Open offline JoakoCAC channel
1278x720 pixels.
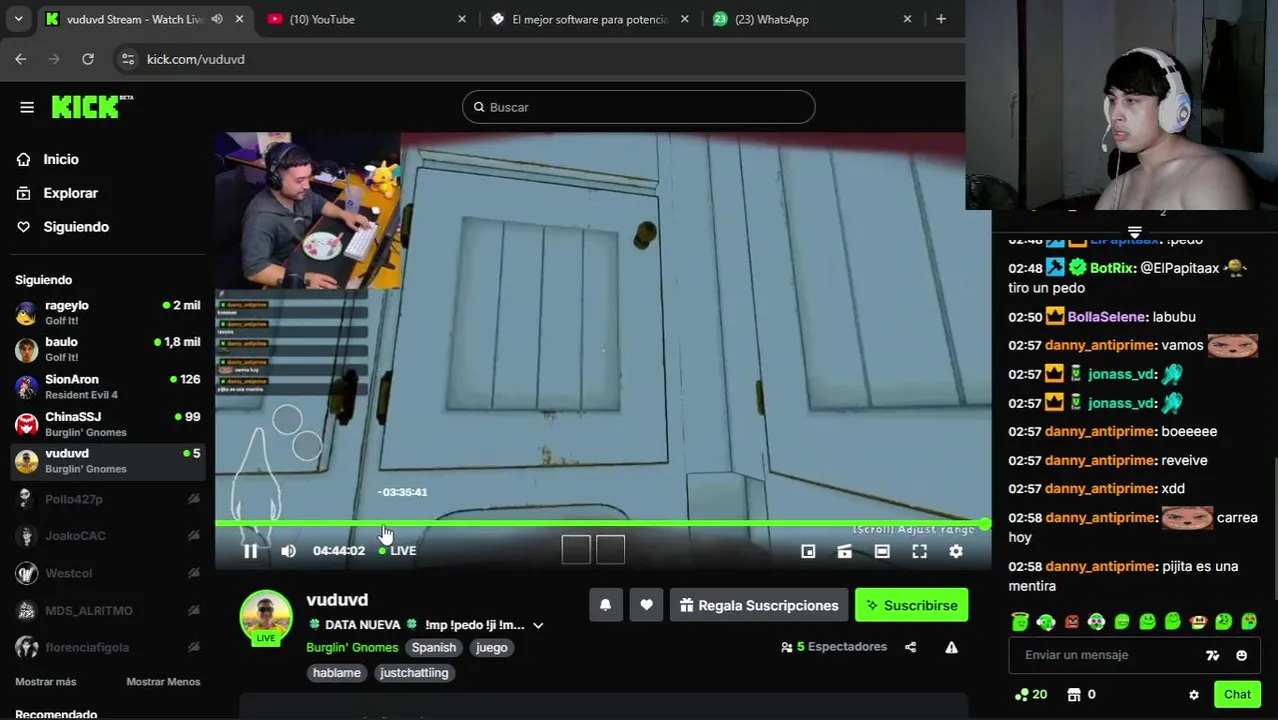(x=107, y=536)
